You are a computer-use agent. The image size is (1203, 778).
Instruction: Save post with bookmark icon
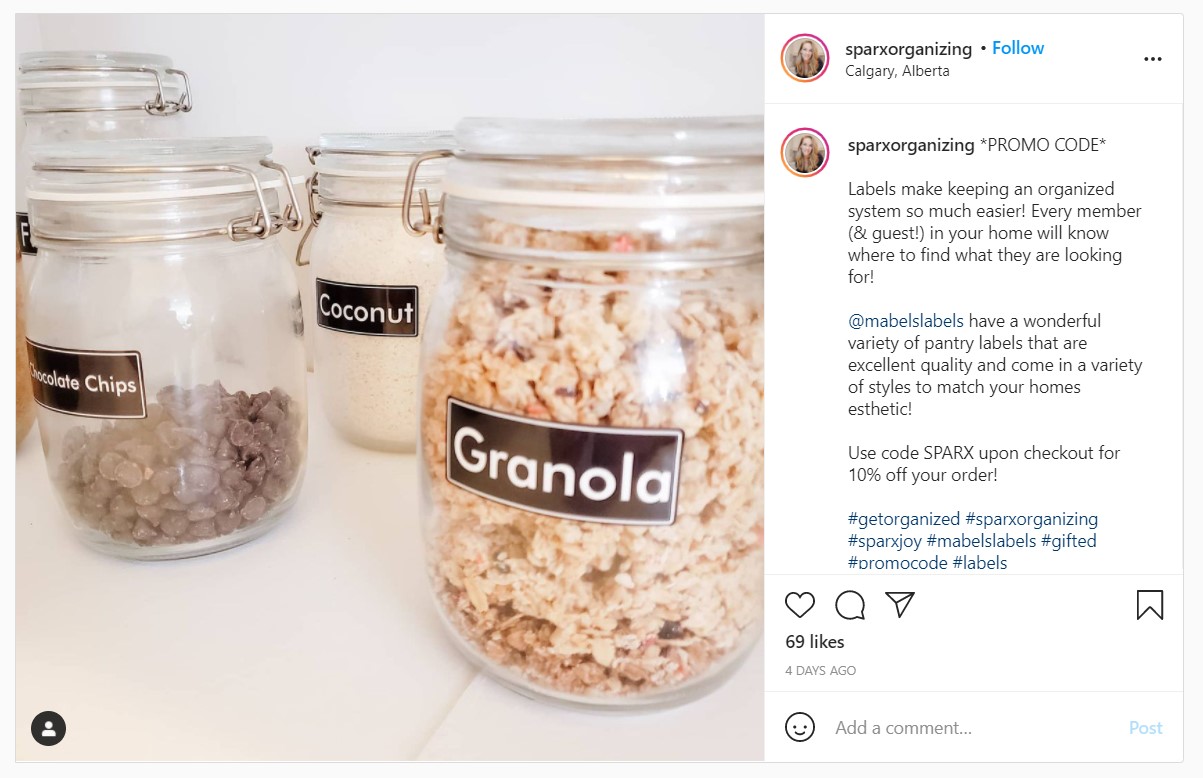[x=1150, y=605]
